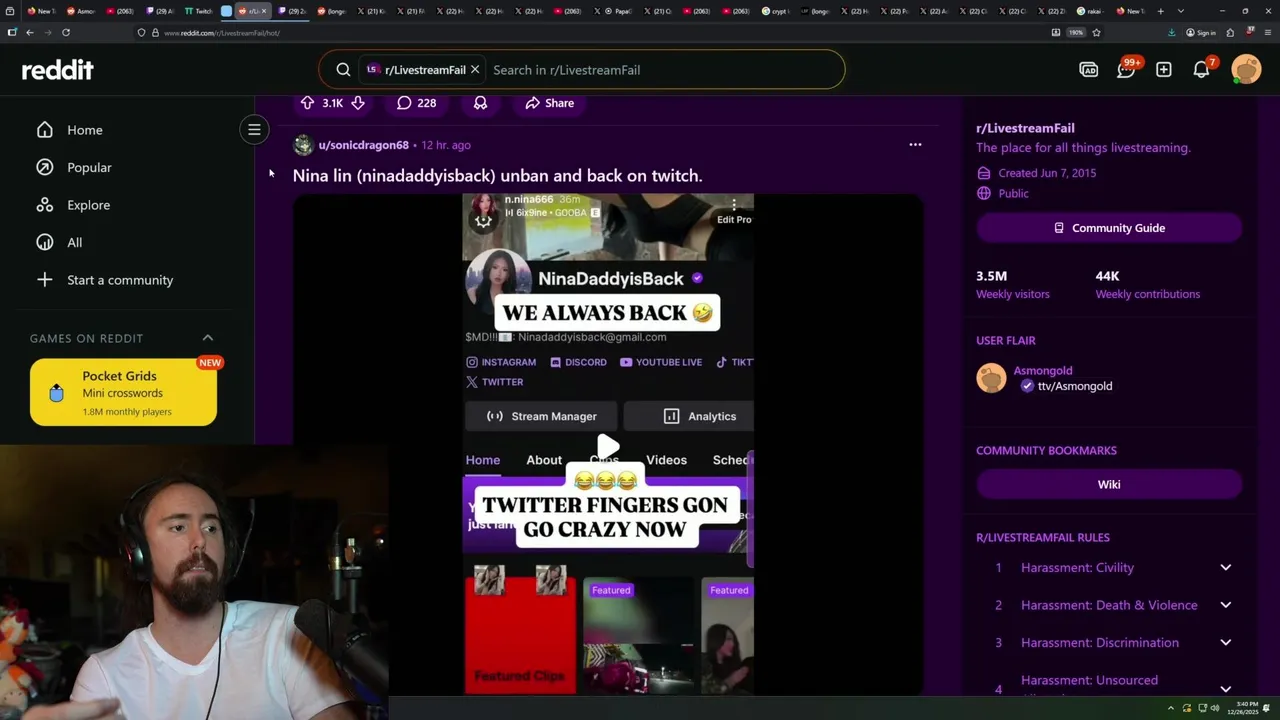Open browser extensions icon

[x=1230, y=32]
